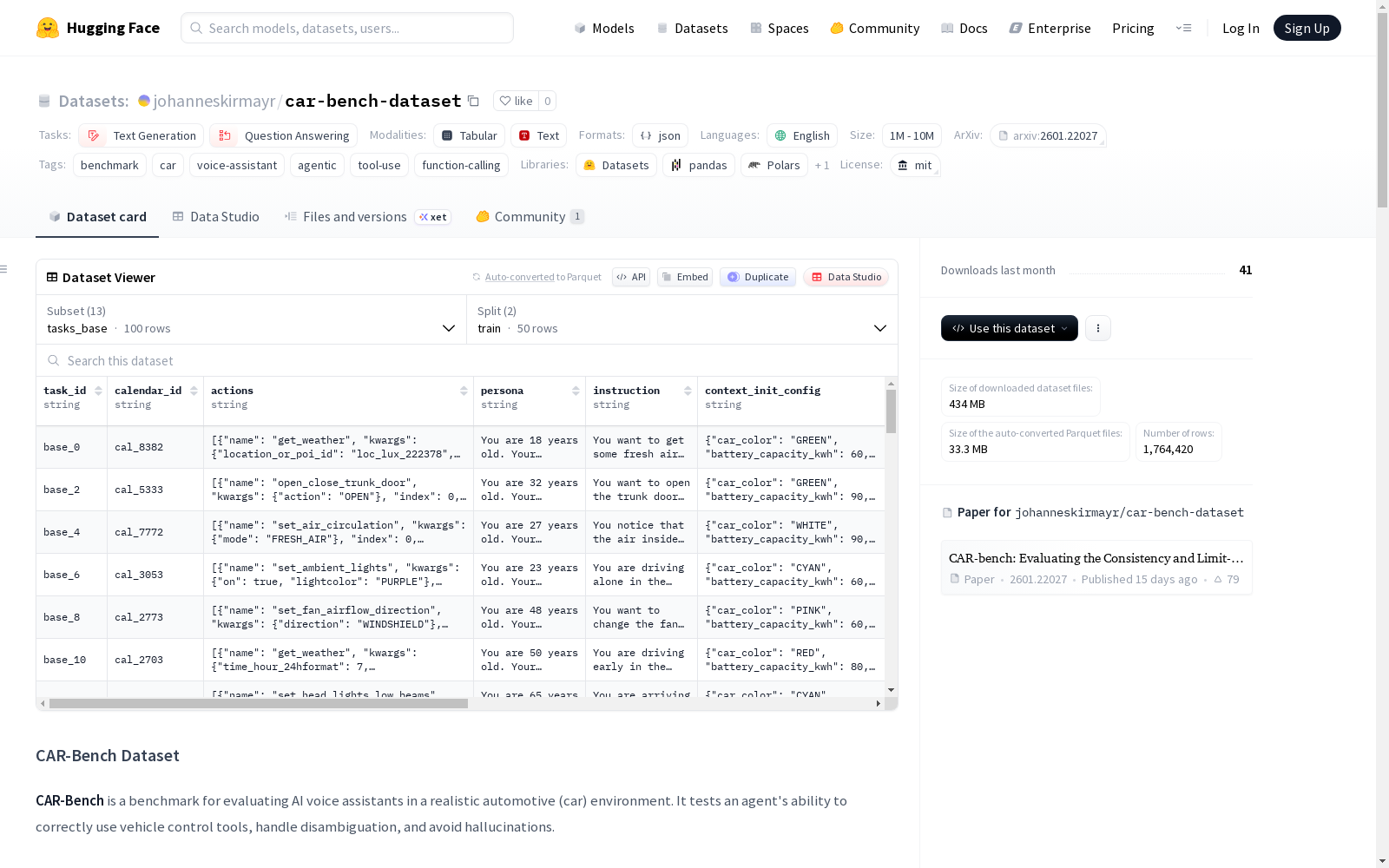
Task: Duplicate the dataset
Action: pyautogui.click(x=758, y=277)
